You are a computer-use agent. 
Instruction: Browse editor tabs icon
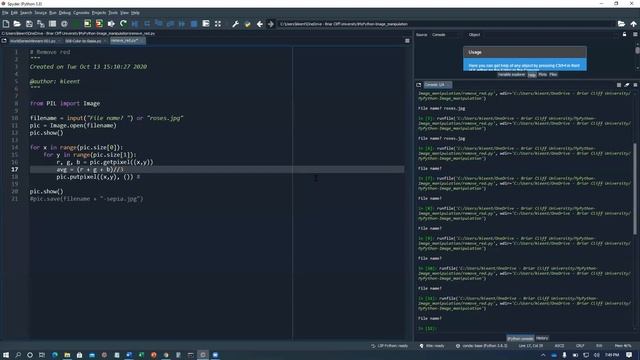(4, 41)
